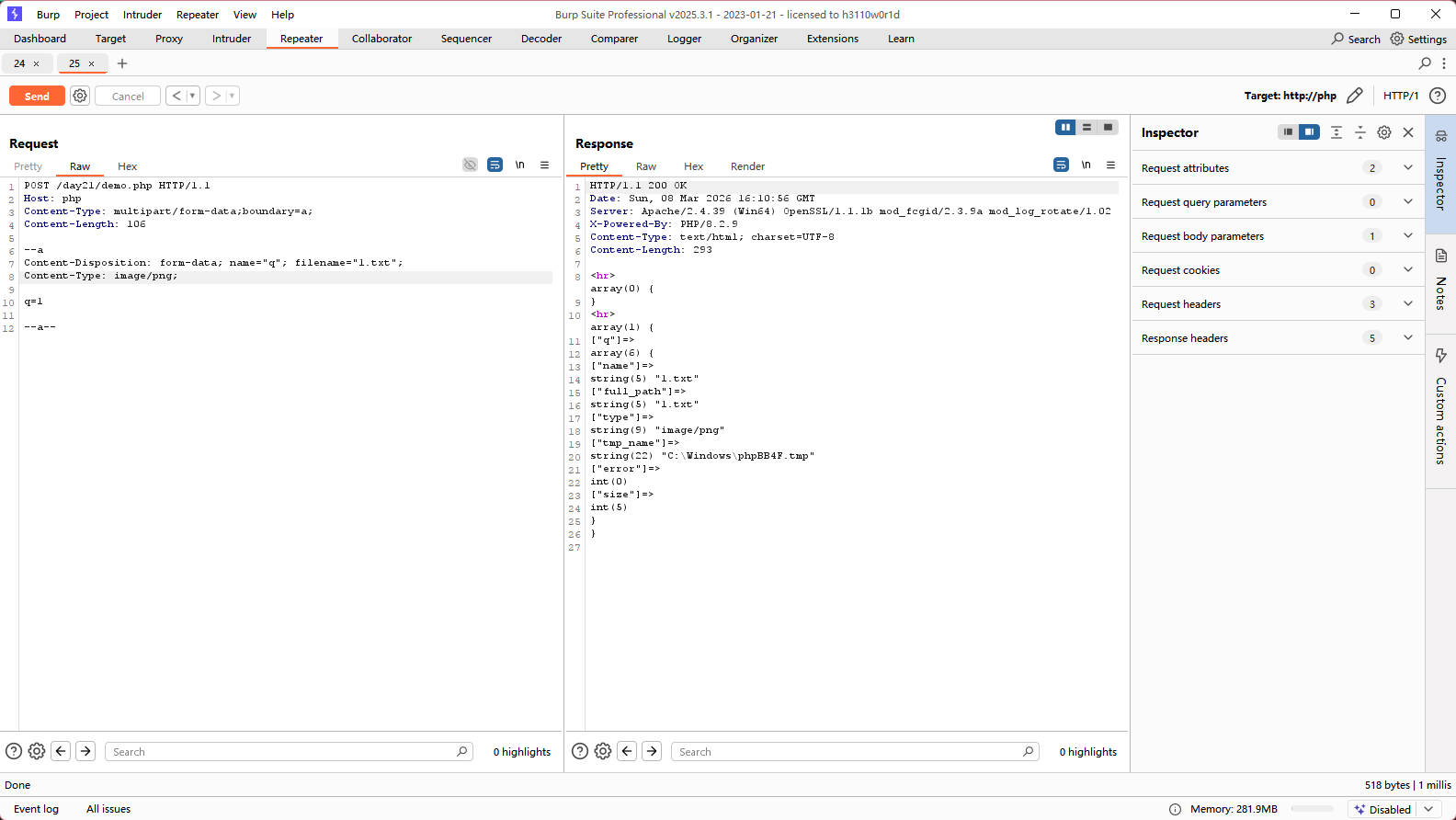The image size is (1456, 820).
Task: Open Response search help icon
Action: tap(580, 751)
